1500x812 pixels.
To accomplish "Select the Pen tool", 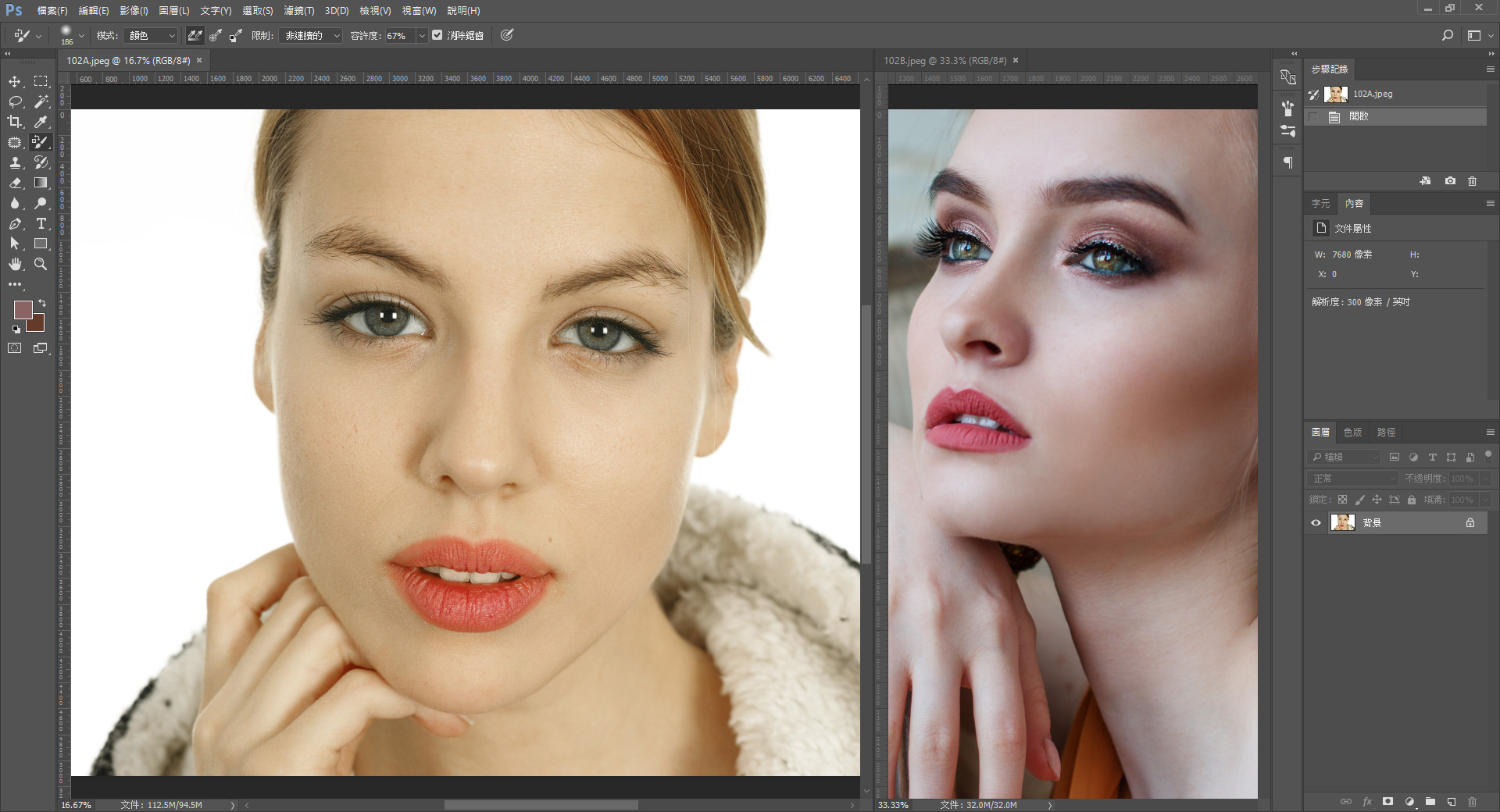I will [x=15, y=223].
